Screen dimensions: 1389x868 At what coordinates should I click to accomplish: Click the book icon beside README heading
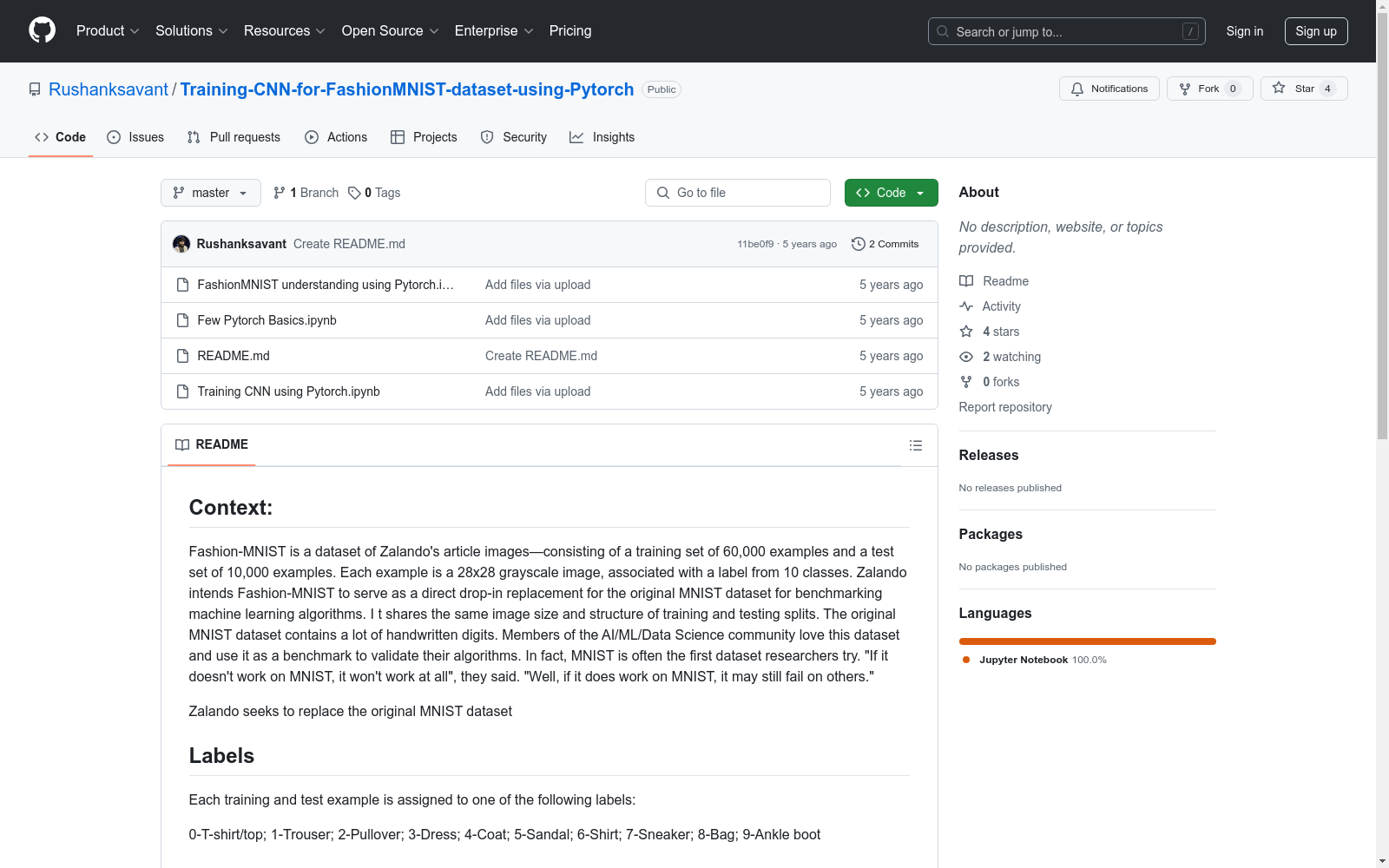coord(182,444)
